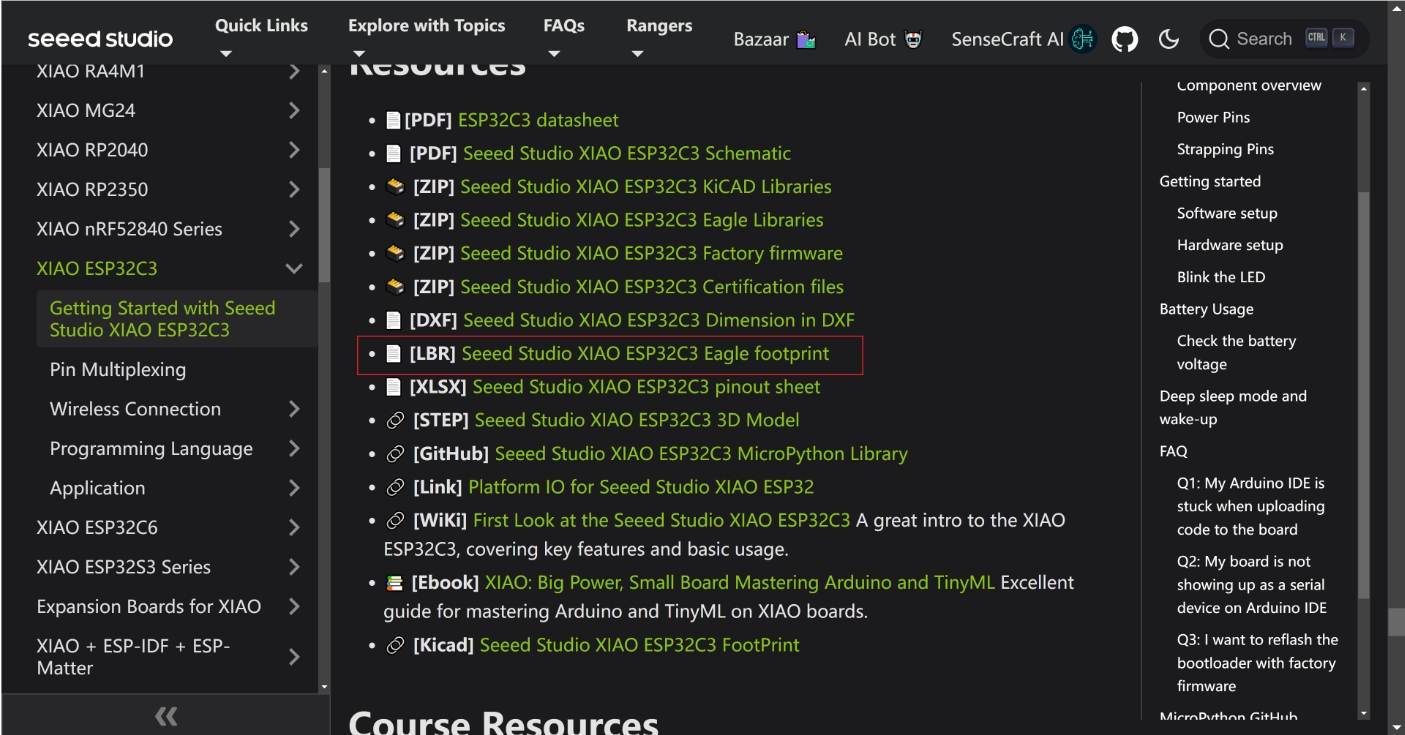
Task: Expand Programming Language chevron
Action: [294, 448]
